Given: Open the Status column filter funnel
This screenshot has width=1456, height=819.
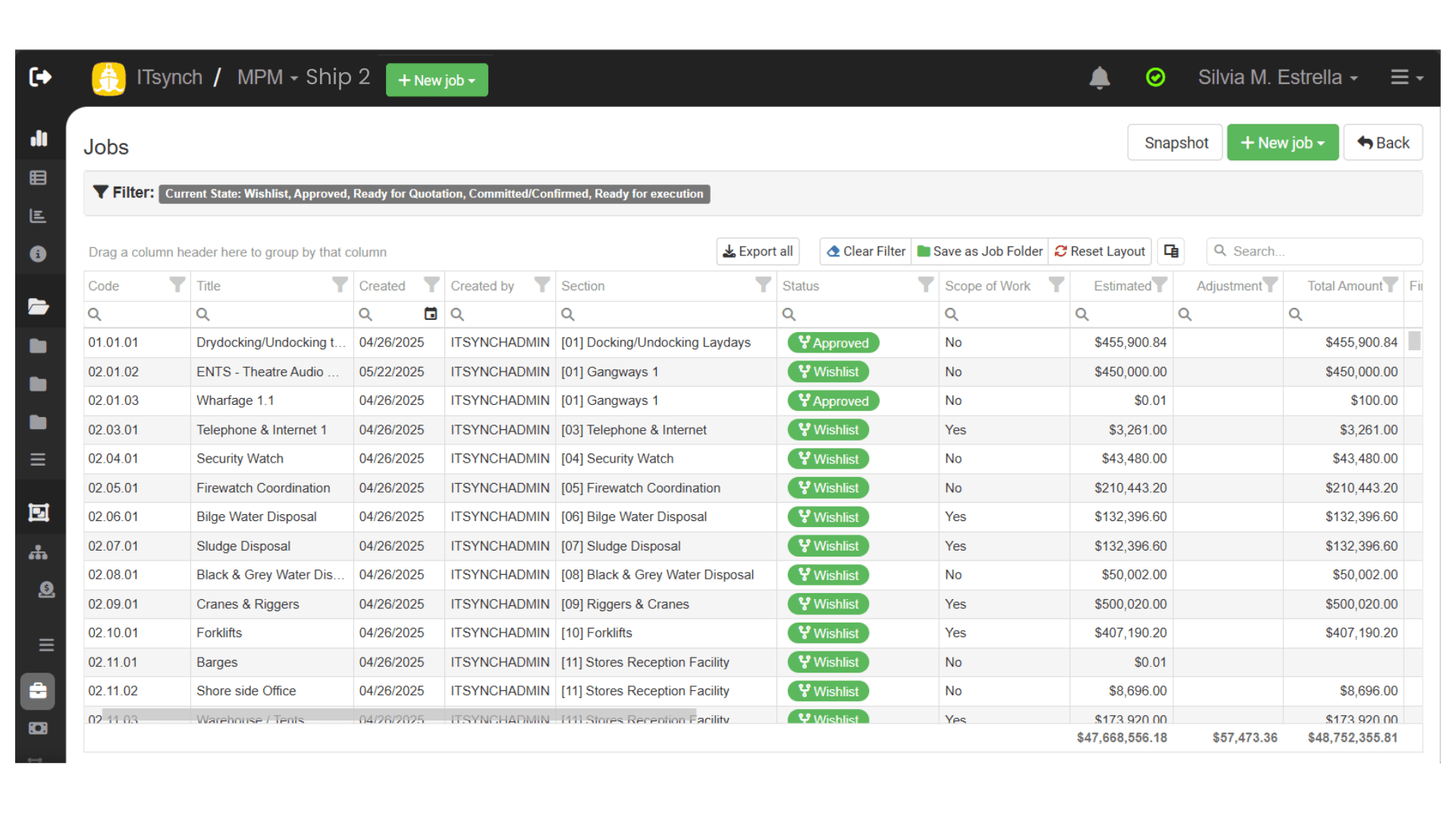Looking at the screenshot, I should (925, 285).
